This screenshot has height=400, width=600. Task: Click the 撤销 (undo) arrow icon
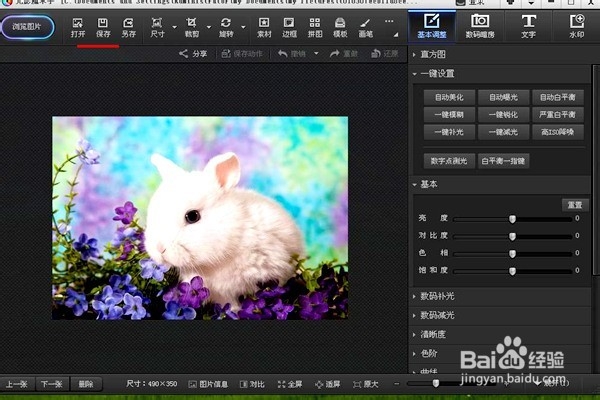(x=283, y=54)
